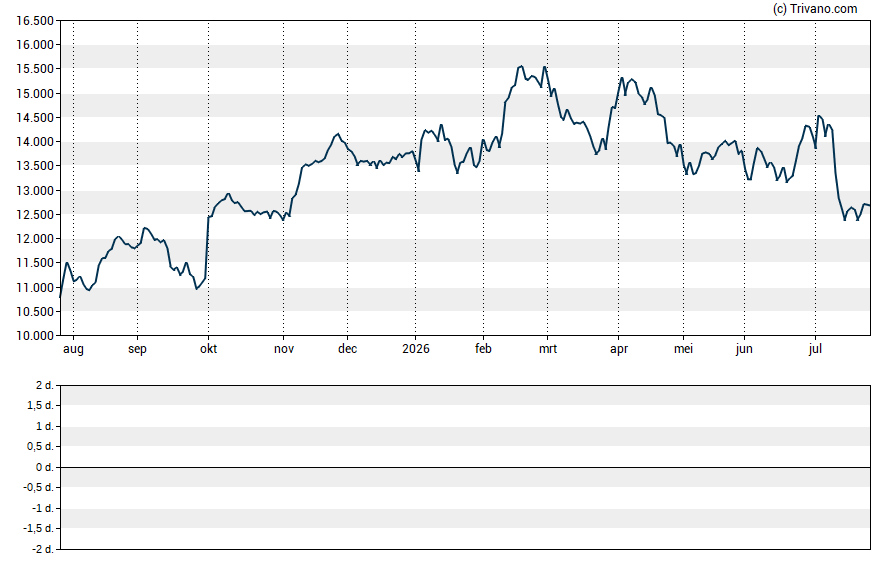Click the 16.500 price axis label

[35, 21]
